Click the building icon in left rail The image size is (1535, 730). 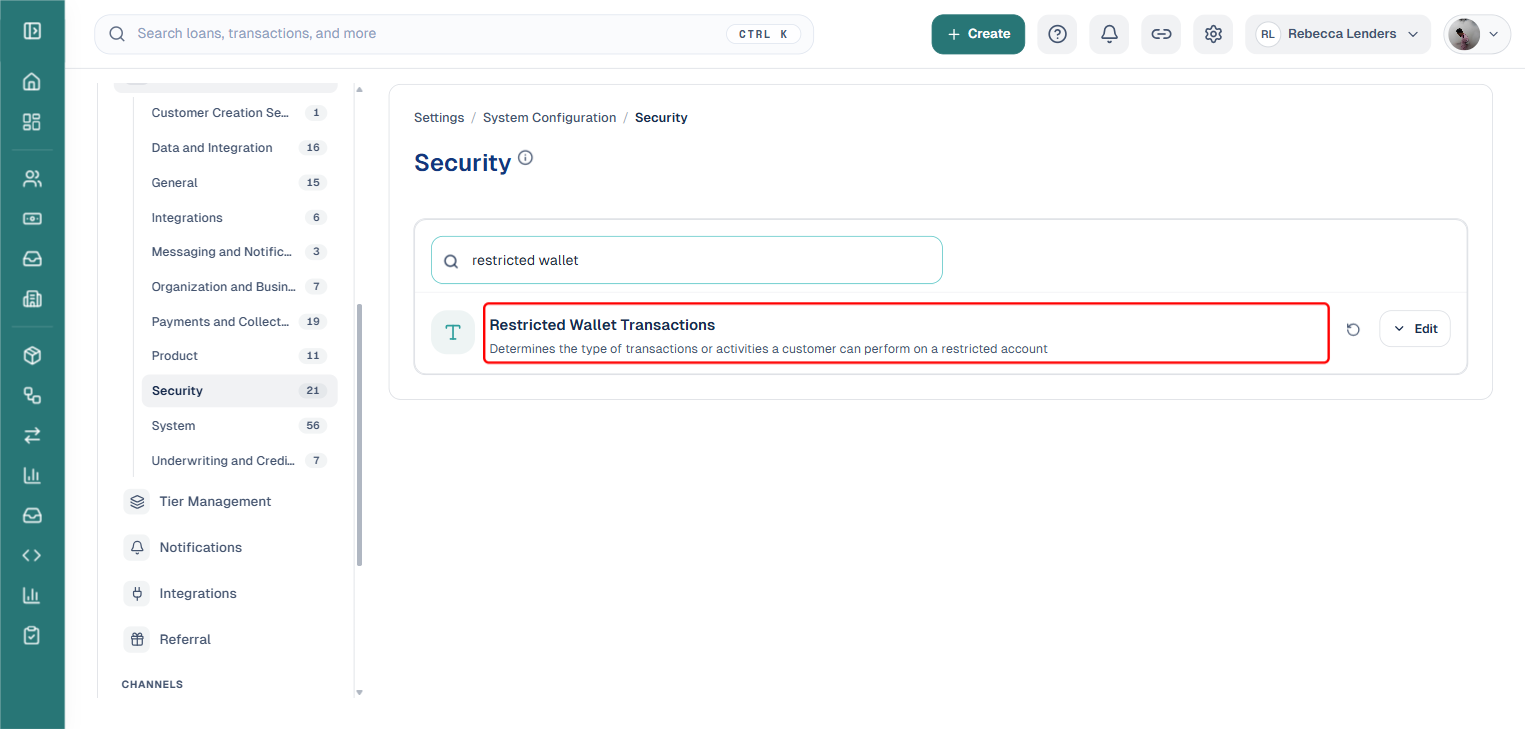pyautogui.click(x=32, y=299)
